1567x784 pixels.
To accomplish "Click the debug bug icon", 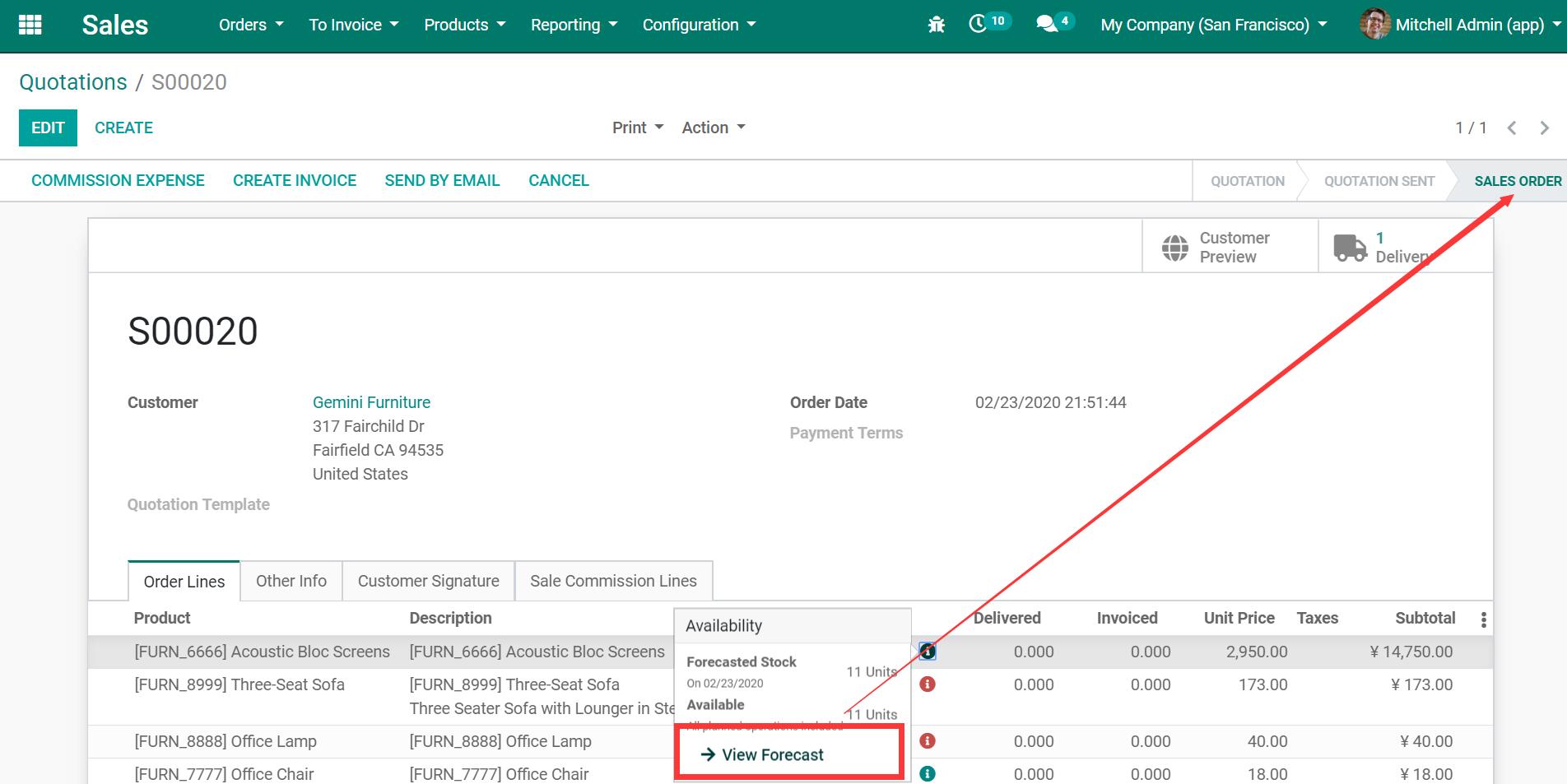I will click(936, 25).
